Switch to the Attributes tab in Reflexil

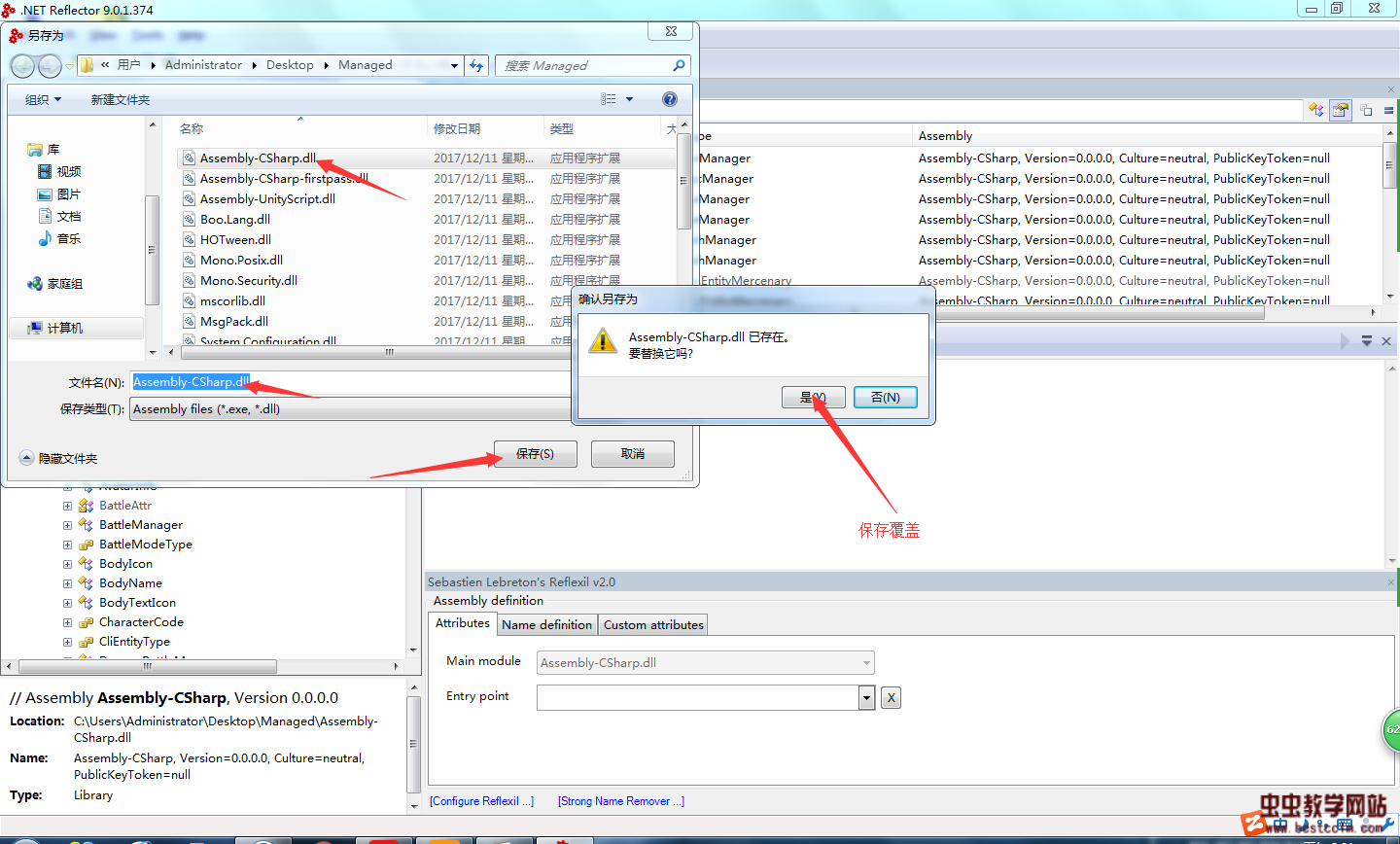coord(463,624)
